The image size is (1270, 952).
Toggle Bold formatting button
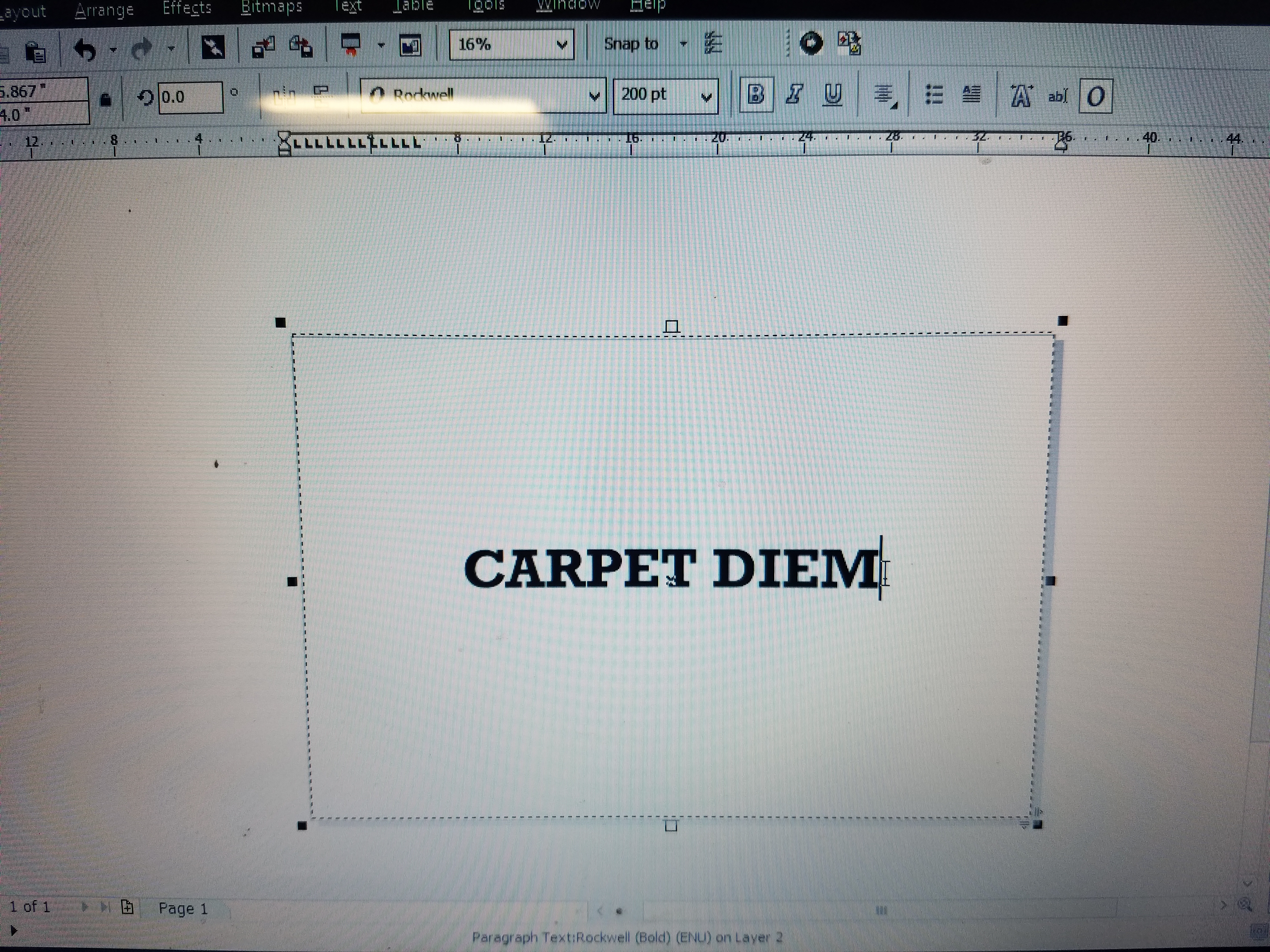click(x=756, y=94)
